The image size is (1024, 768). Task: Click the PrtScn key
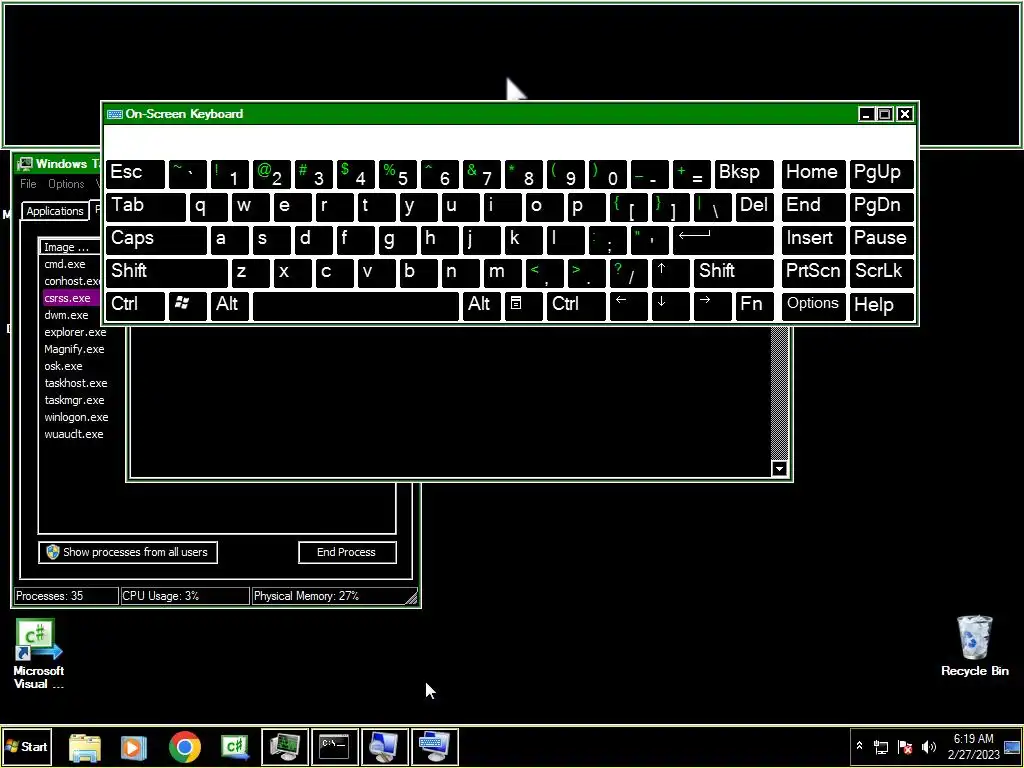[x=813, y=272]
